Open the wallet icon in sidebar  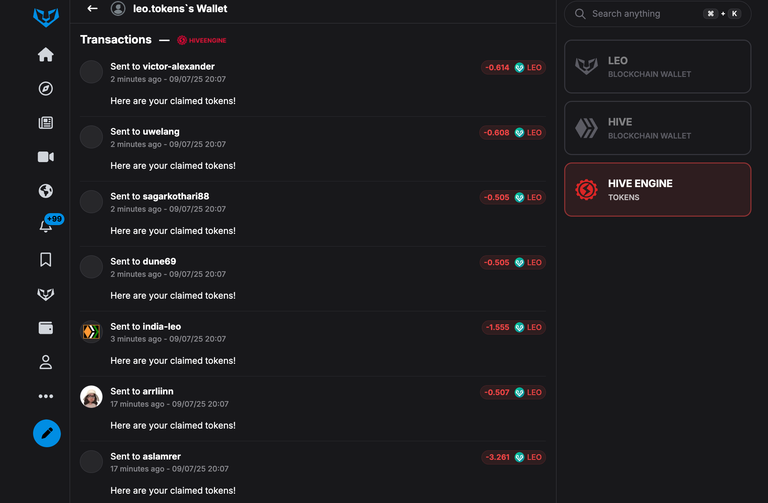[46, 328]
